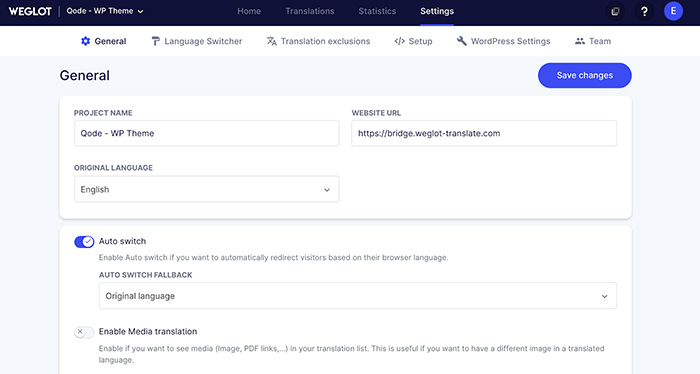Expand the Auto Switch Fallback dropdown
Screen dimensions: 700x374
click(x=358, y=295)
